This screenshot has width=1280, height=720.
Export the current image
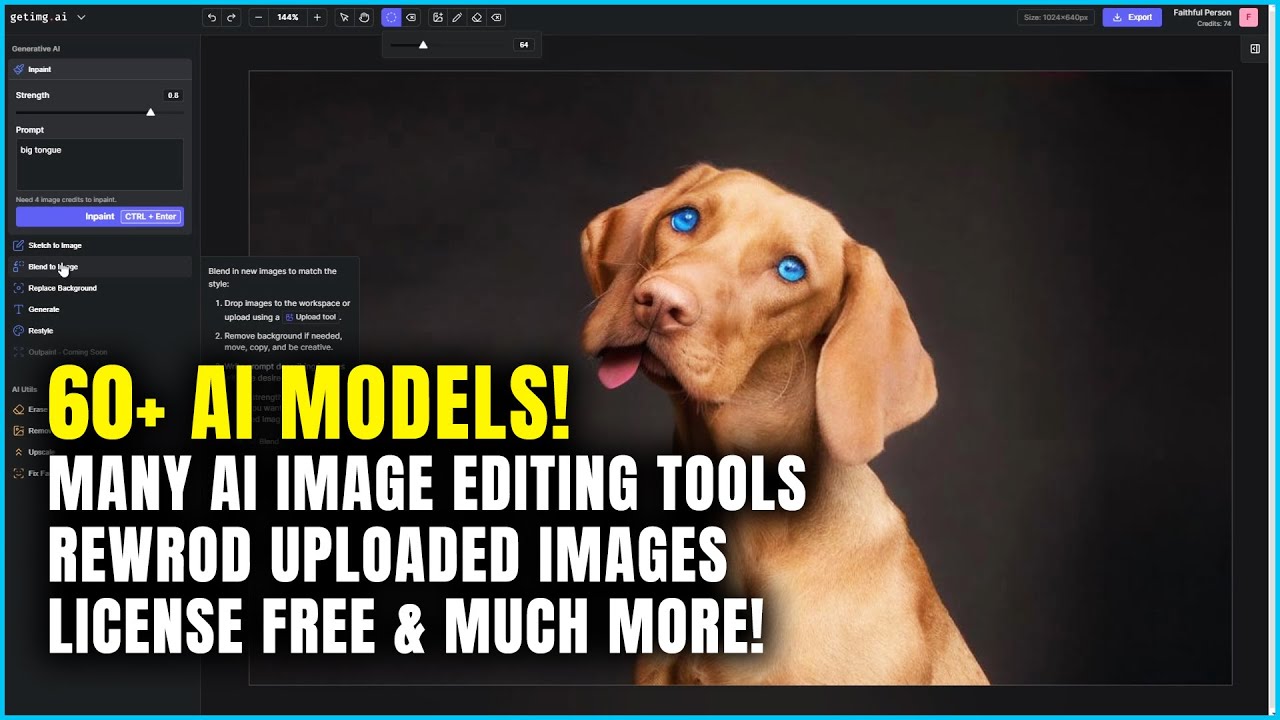click(1131, 16)
